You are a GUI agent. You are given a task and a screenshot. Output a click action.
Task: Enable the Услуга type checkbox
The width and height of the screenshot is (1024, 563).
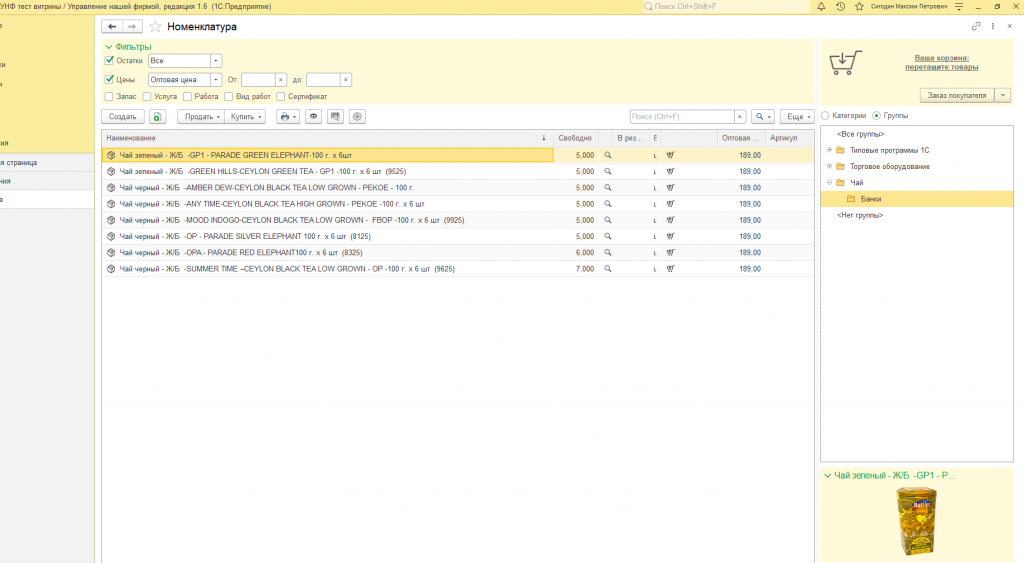coord(147,97)
